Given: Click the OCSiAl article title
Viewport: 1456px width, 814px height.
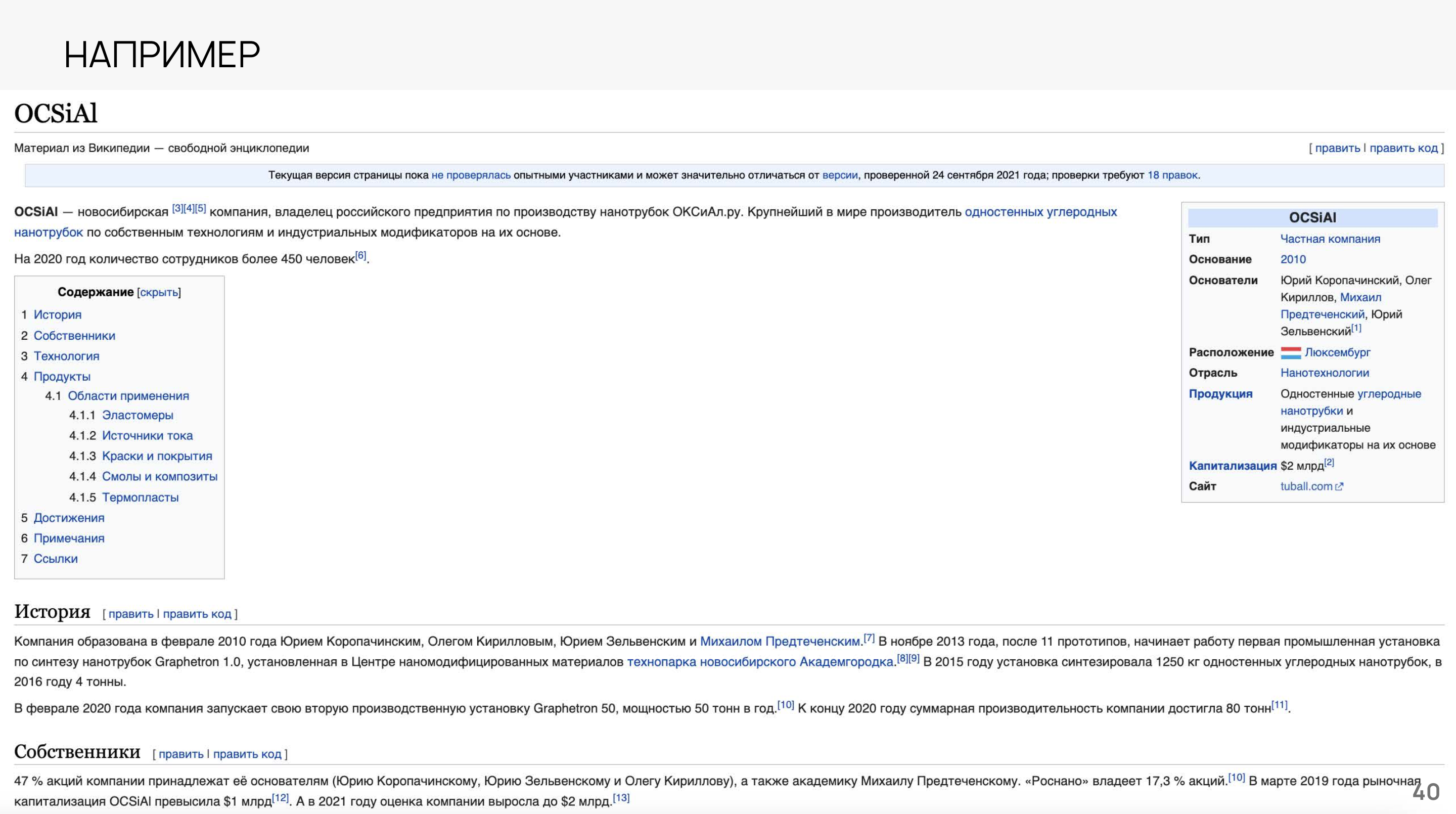Looking at the screenshot, I should click(x=56, y=113).
